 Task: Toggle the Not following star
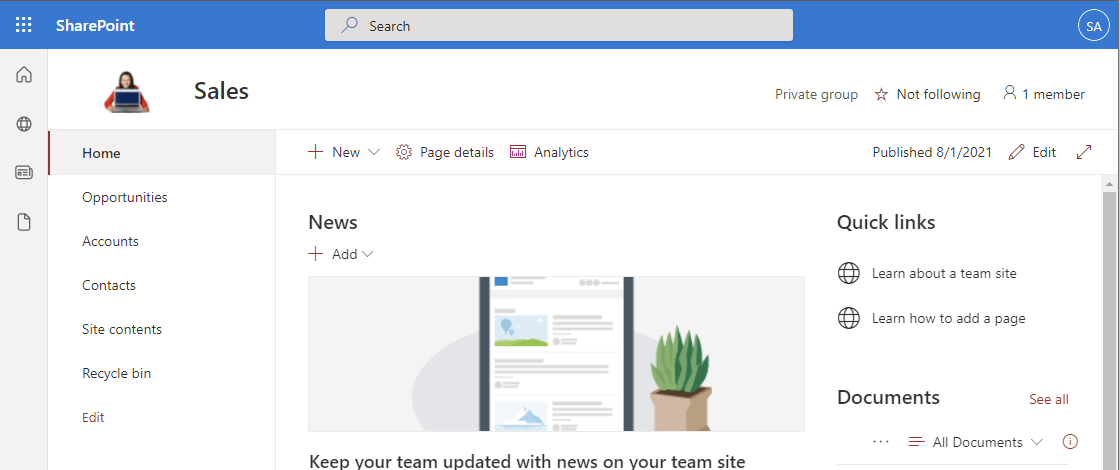point(881,94)
